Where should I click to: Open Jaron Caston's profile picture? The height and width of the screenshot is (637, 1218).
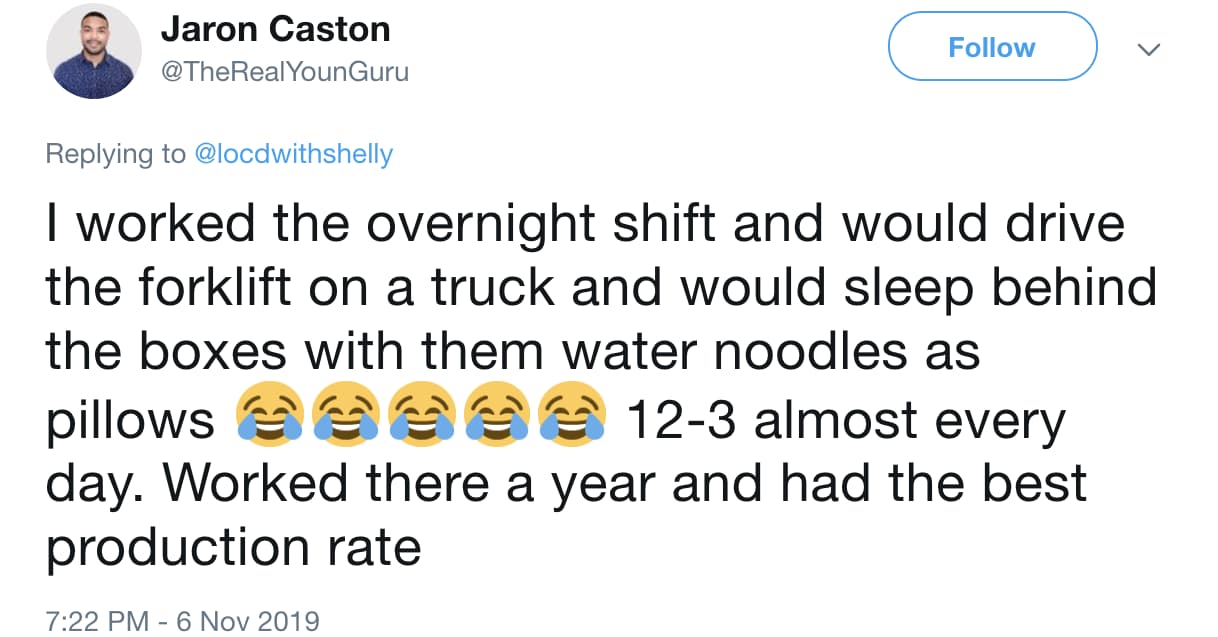pos(95,51)
